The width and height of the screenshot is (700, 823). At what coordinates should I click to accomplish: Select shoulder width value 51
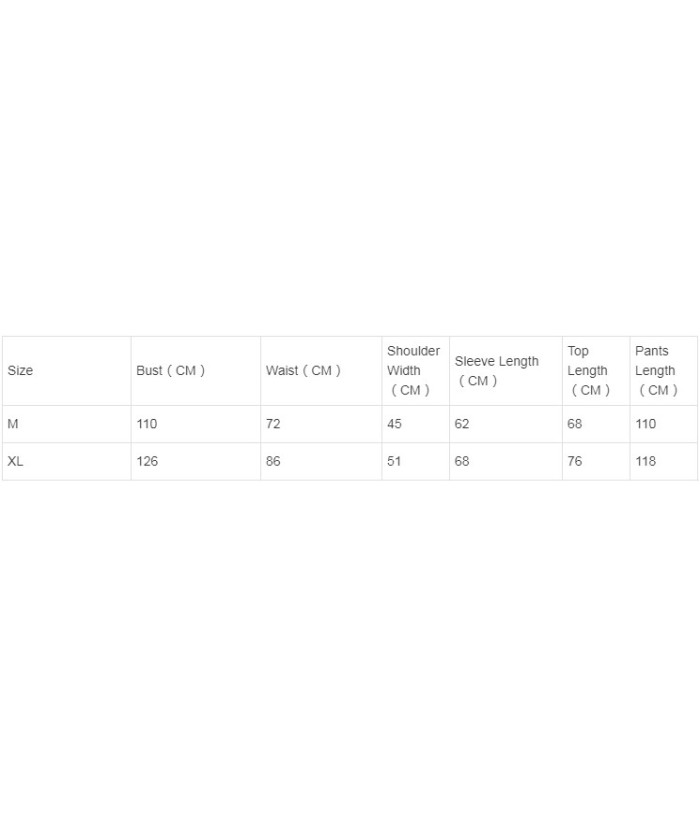point(394,461)
